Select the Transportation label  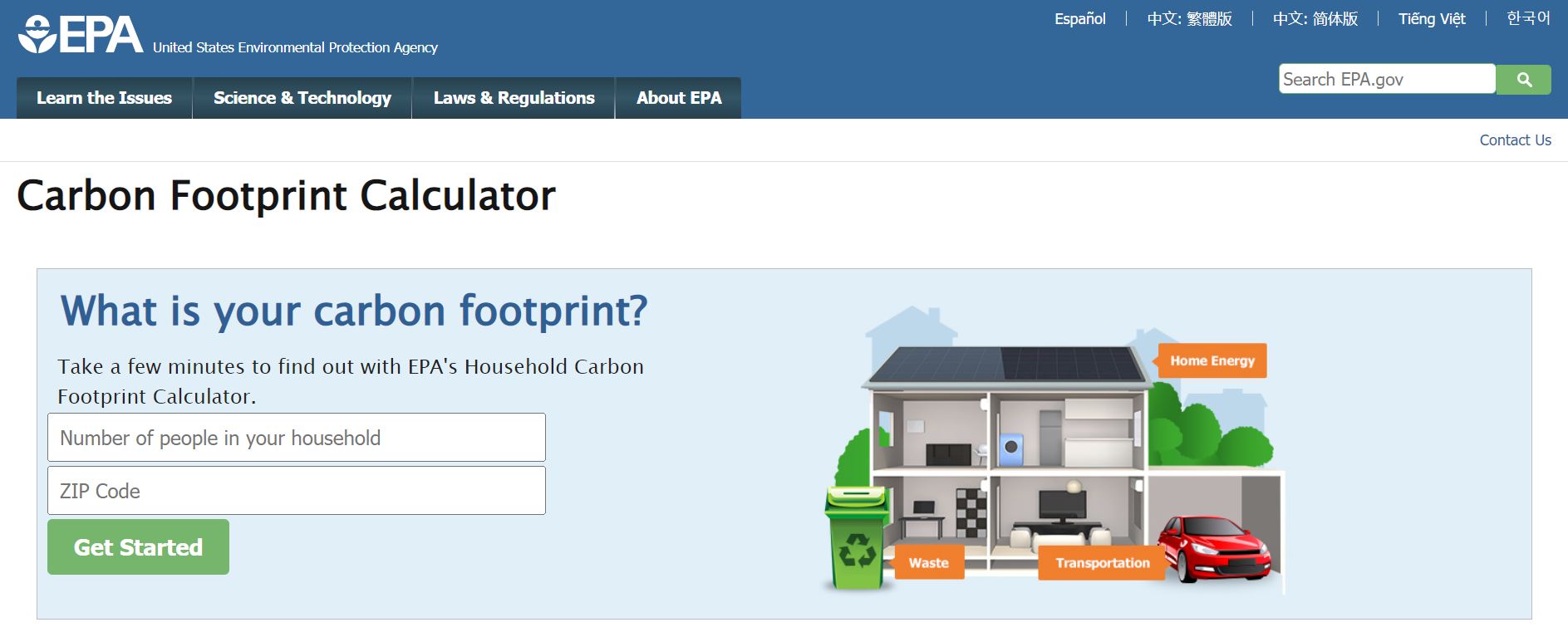click(x=1102, y=562)
